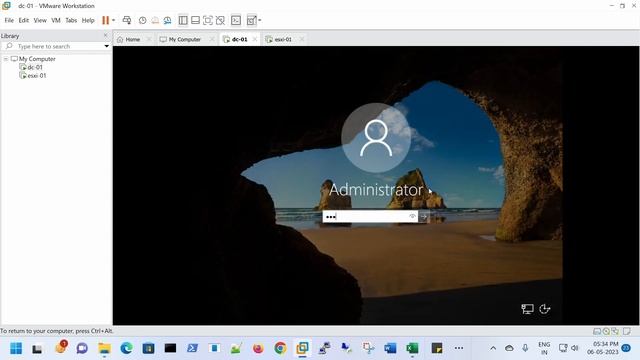
Task: Enter full screen mode
Action: click(208, 20)
